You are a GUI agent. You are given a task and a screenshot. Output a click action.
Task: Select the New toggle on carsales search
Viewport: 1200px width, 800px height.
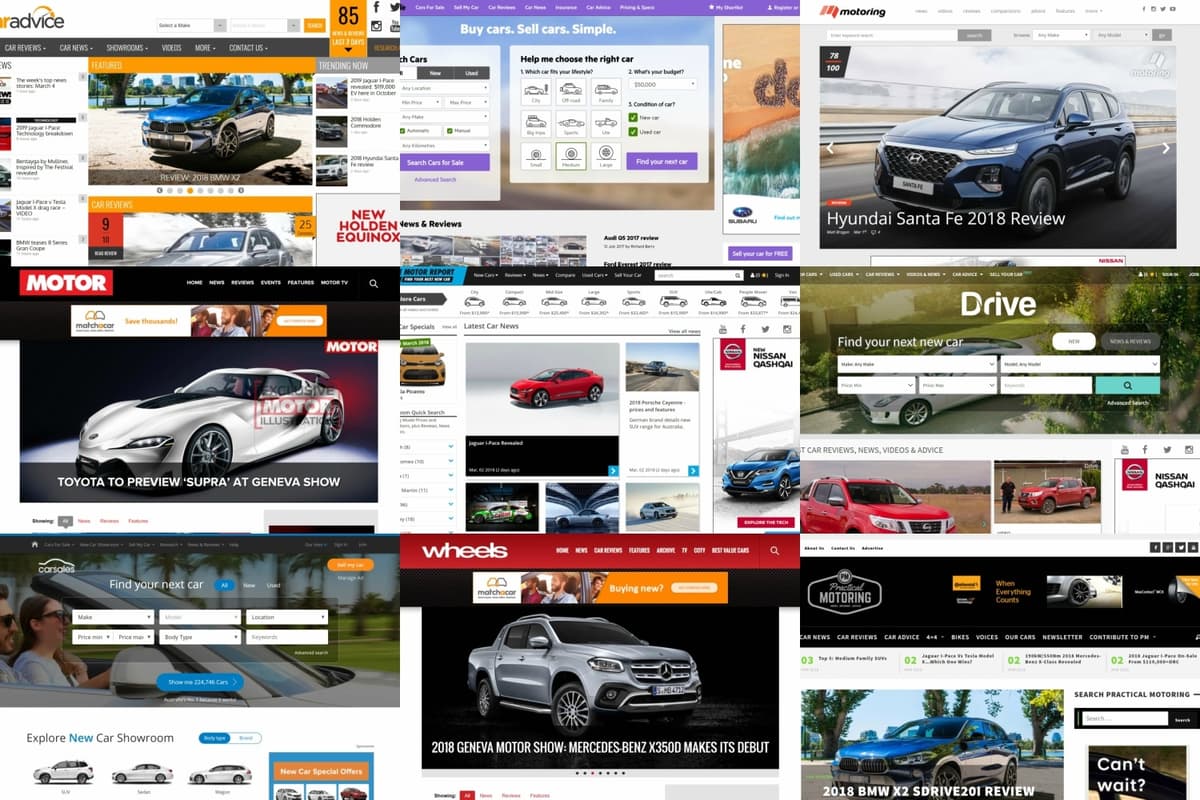point(249,585)
